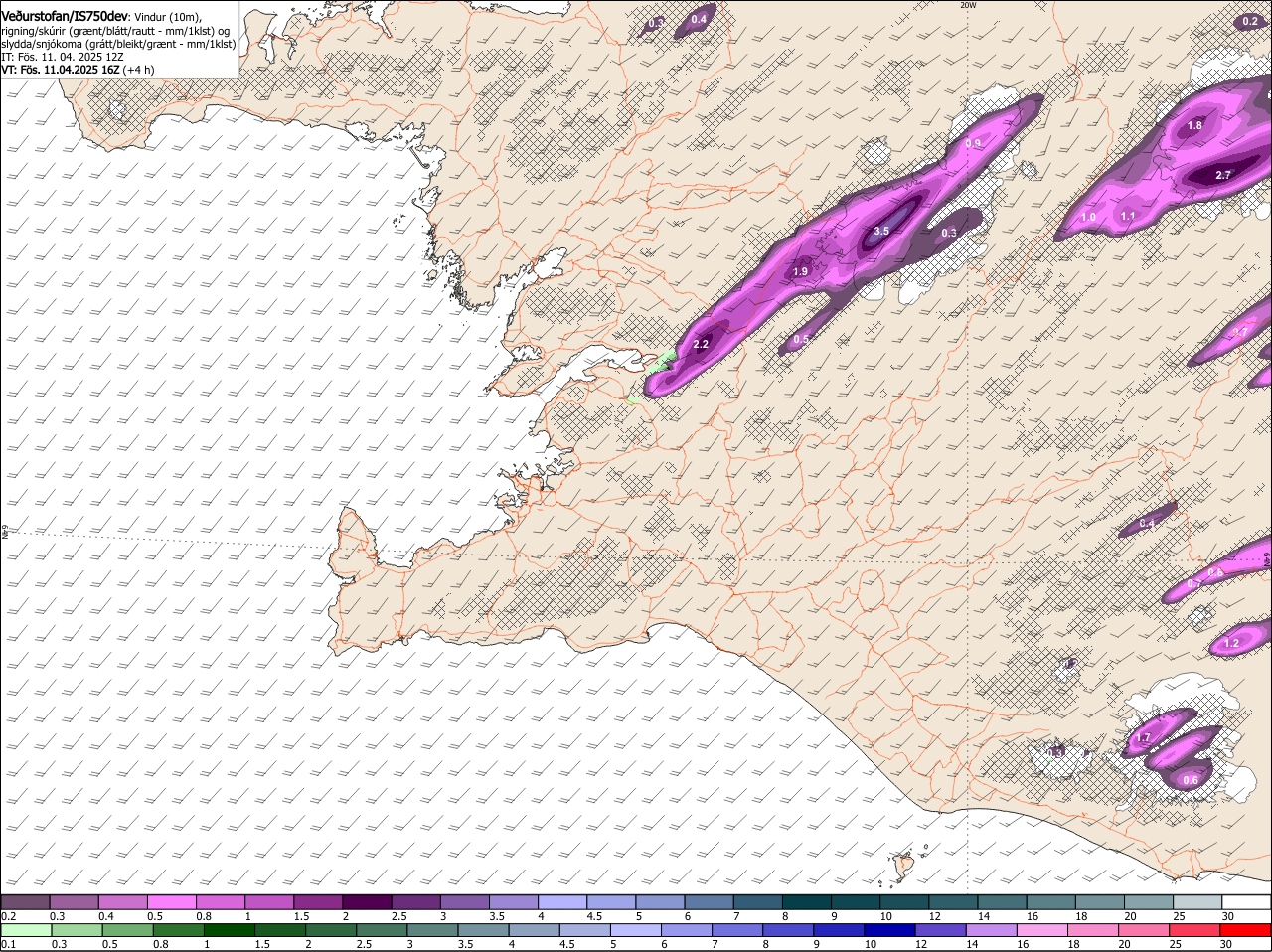The height and width of the screenshot is (952, 1272).
Task: Click the 1.1 snowfall label on the map
Action: coord(1128,216)
